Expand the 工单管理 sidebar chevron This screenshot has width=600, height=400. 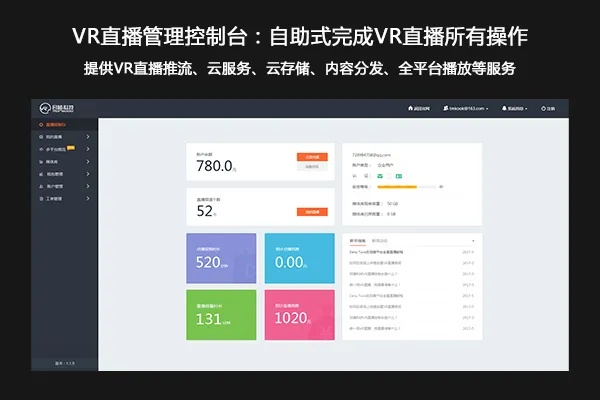[x=88, y=198]
